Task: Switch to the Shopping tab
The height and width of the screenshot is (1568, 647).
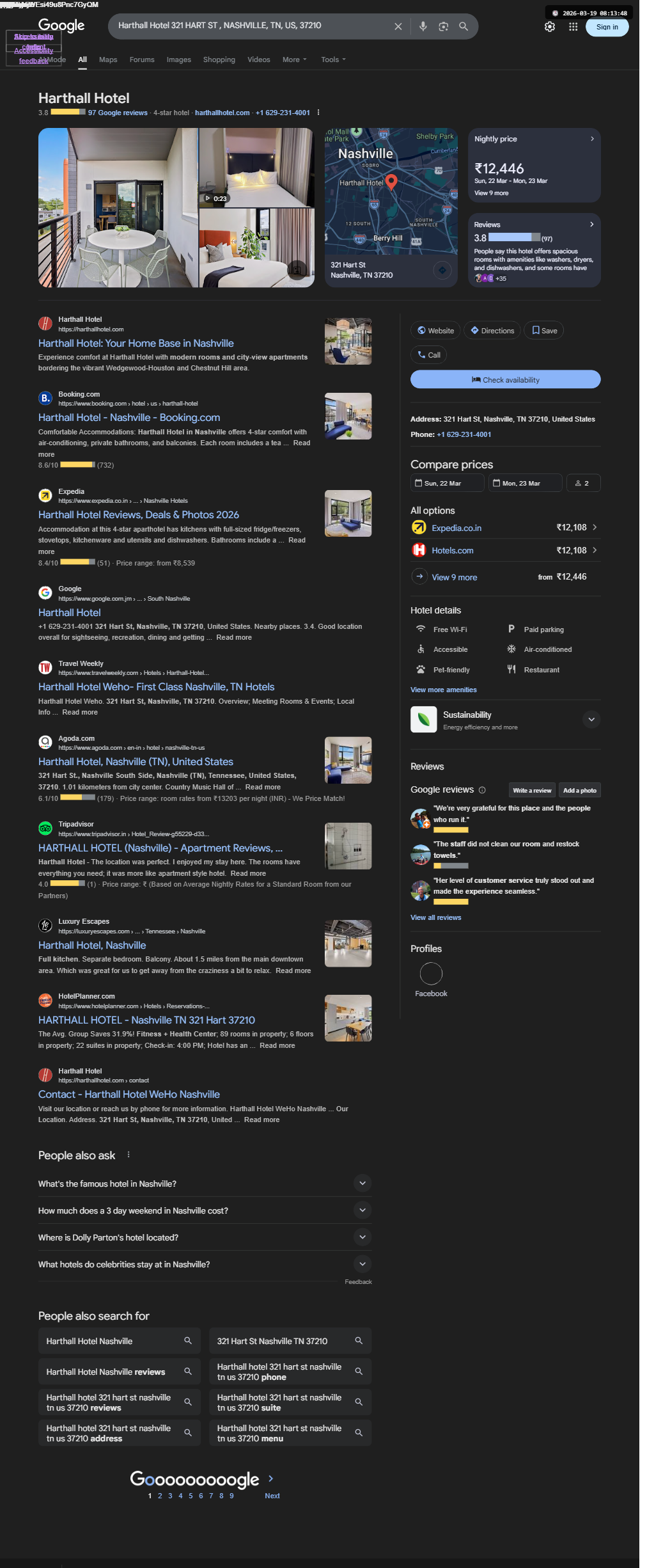Action: point(219,59)
